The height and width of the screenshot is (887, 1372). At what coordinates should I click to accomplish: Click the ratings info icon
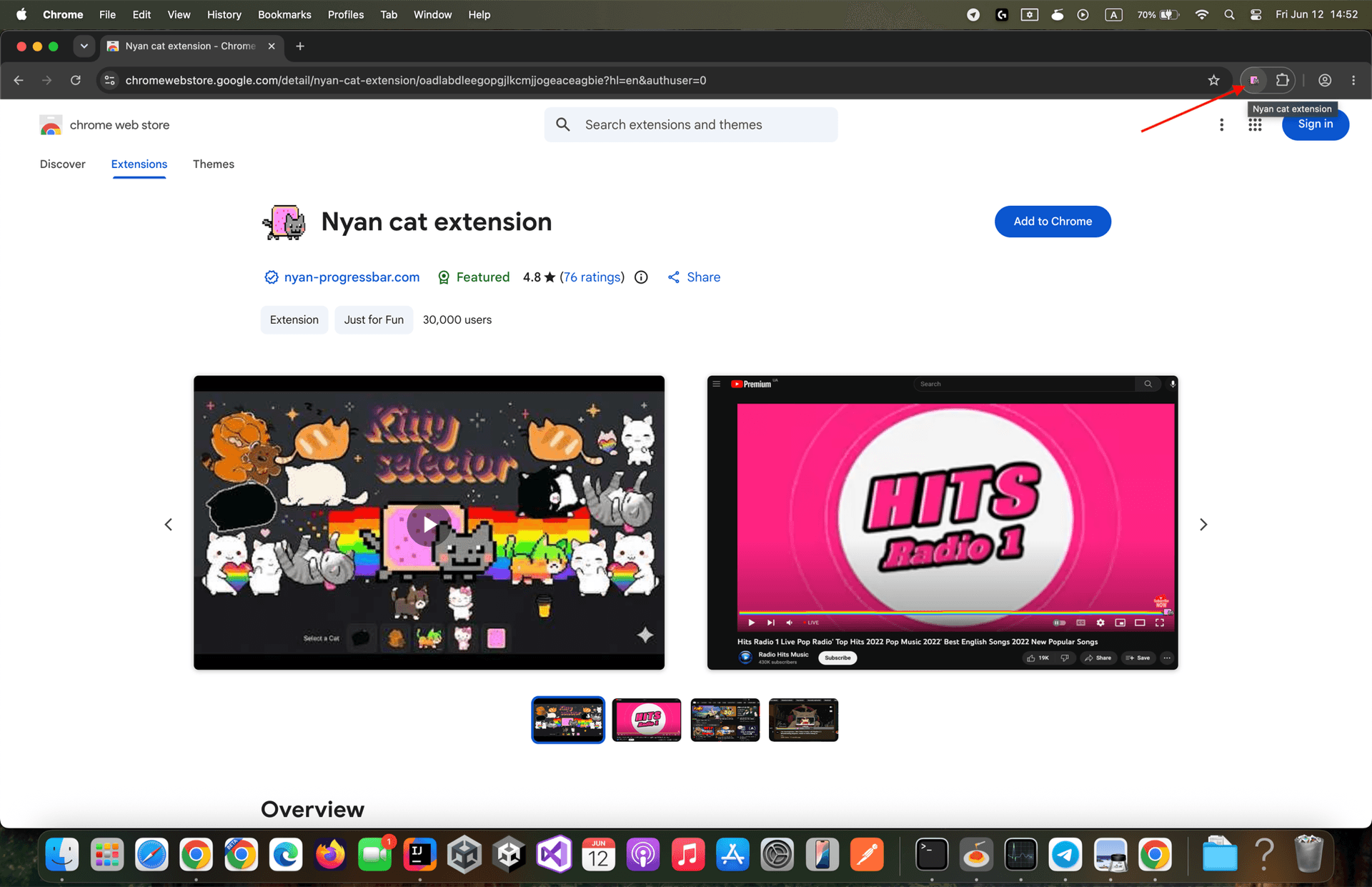[x=641, y=277]
